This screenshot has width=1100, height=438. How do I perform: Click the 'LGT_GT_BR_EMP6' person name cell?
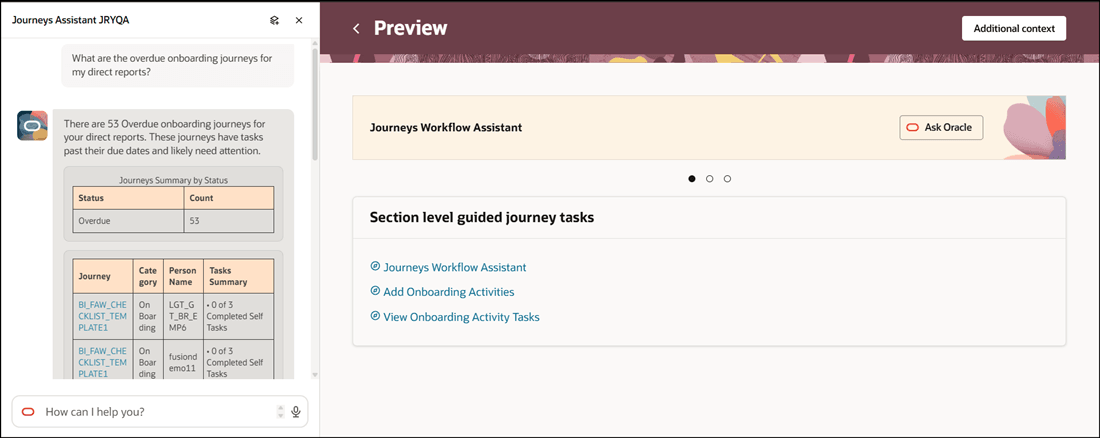tap(183, 317)
